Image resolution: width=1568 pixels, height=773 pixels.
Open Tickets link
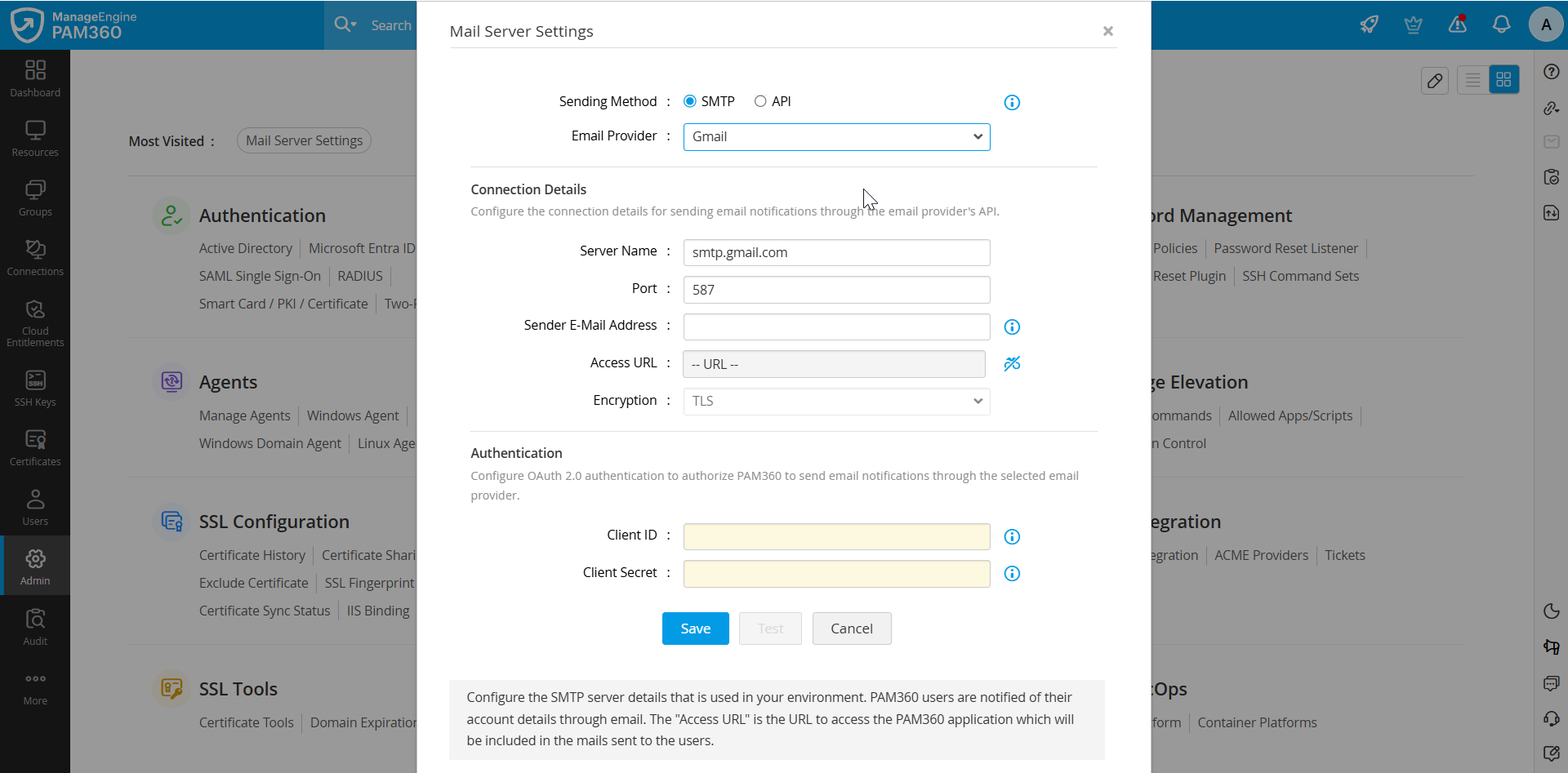(1345, 555)
